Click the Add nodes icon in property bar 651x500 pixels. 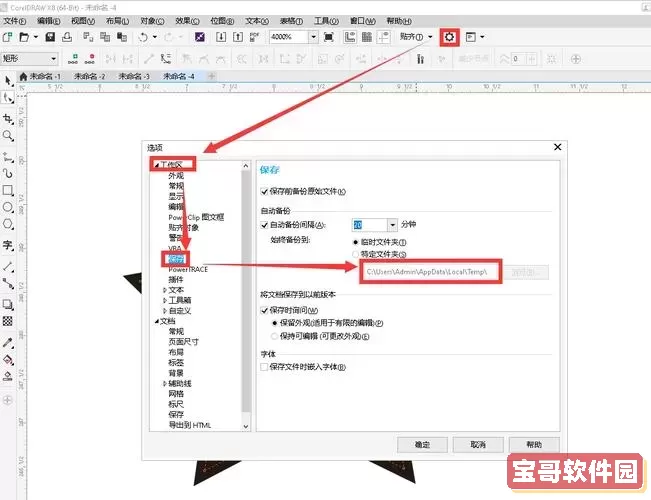[x=73, y=59]
